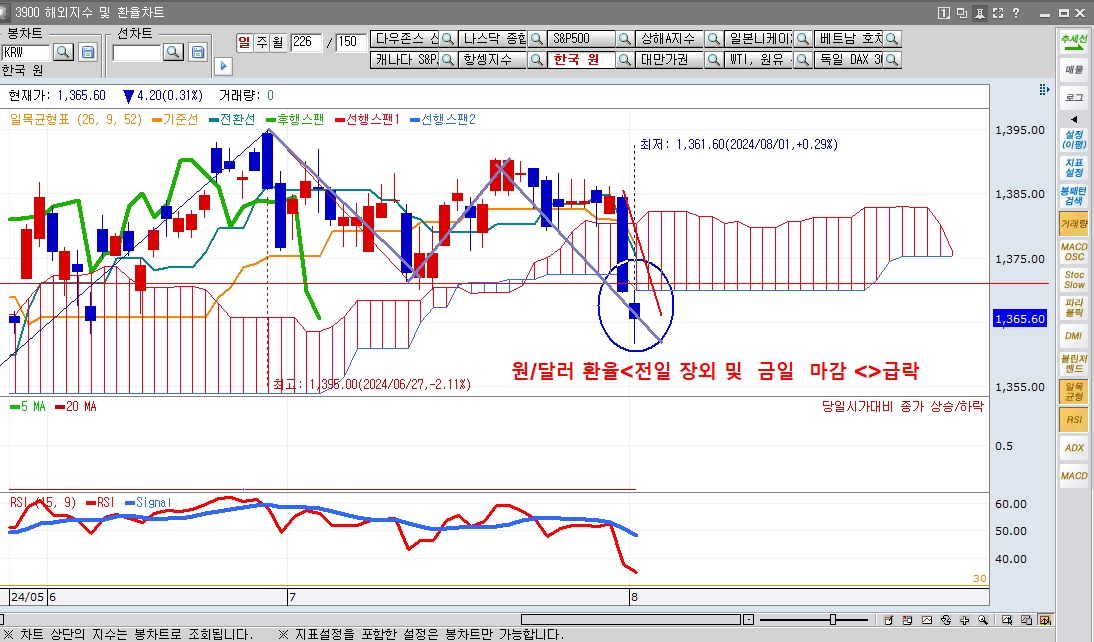Click the 로그 sidebar button
Viewport: 1094px width, 642px height.
pos(1074,97)
